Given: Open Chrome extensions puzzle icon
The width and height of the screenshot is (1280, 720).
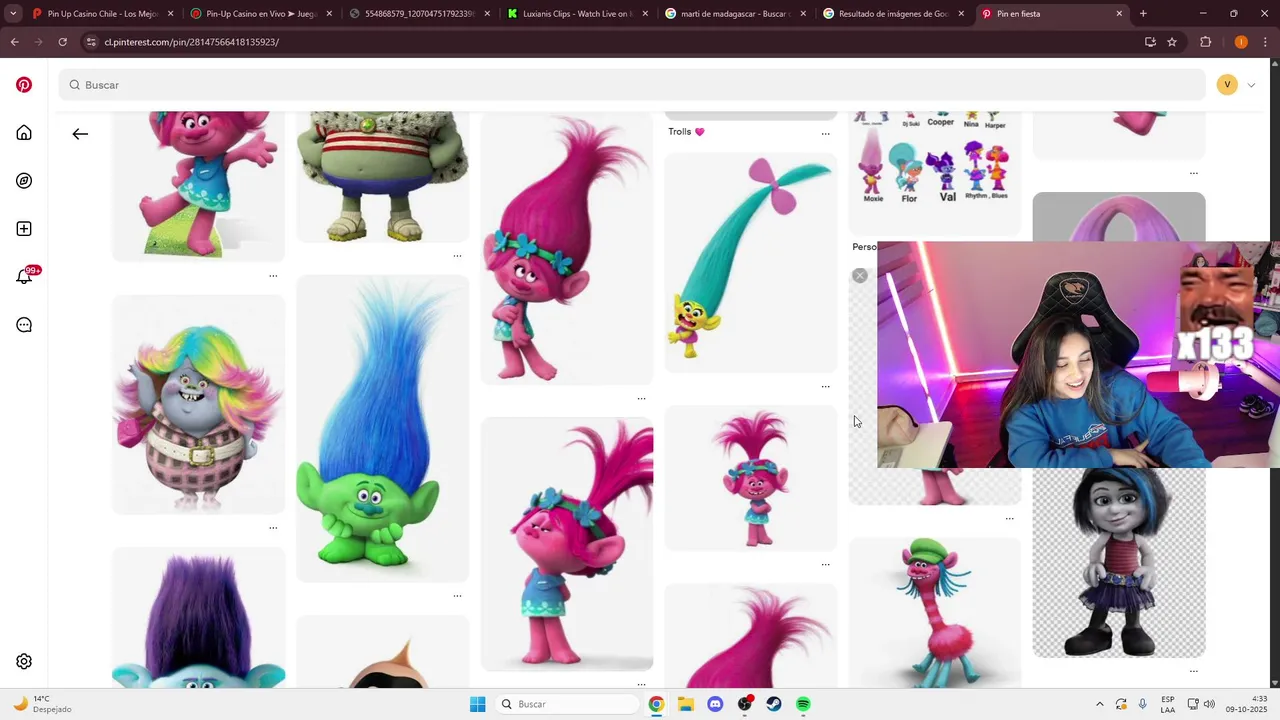Looking at the screenshot, I should coord(1205,42).
